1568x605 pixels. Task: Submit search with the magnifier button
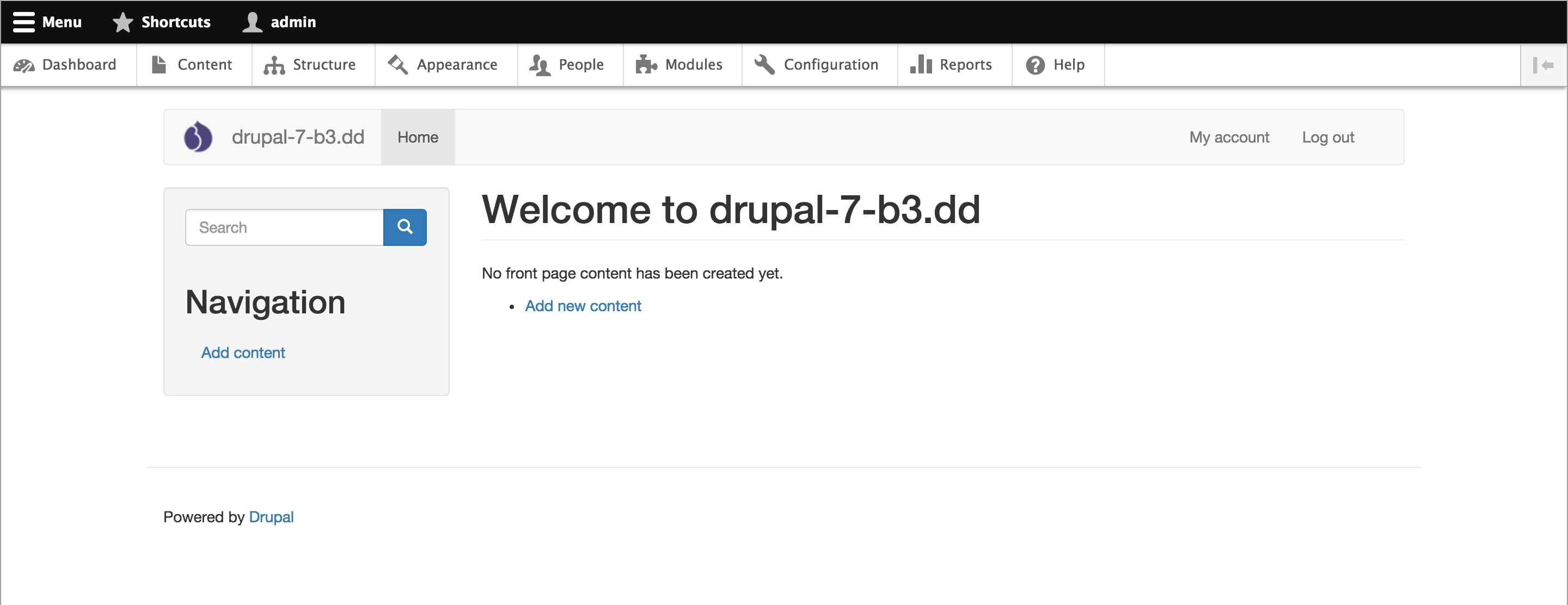pyautogui.click(x=405, y=227)
